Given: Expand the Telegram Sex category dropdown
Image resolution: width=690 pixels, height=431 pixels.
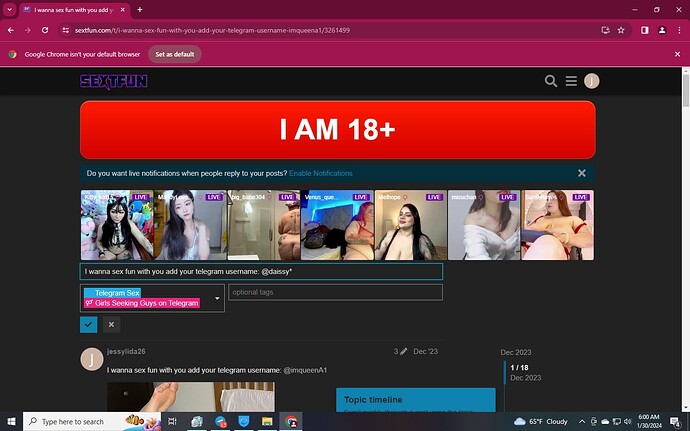Looking at the screenshot, I should (x=152, y=298).
